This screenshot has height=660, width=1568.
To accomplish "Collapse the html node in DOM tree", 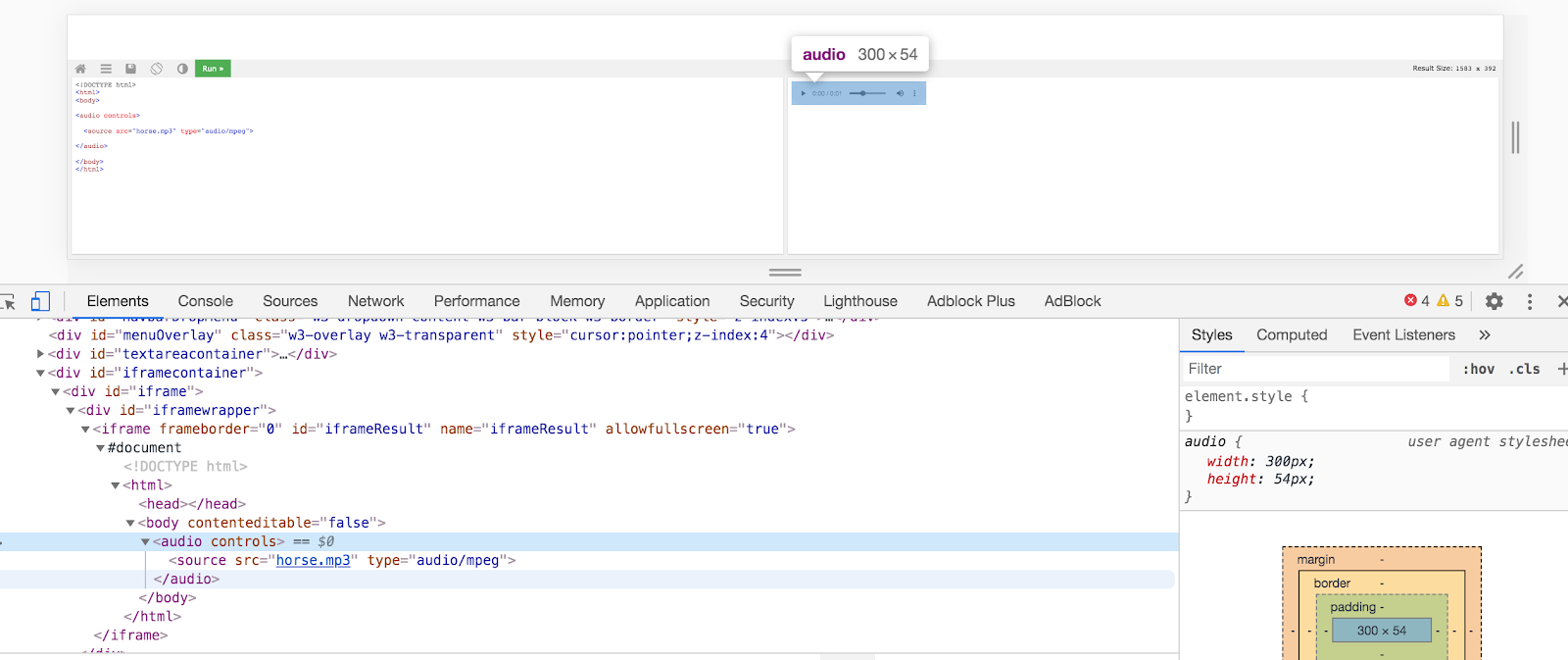I will tap(116, 485).
